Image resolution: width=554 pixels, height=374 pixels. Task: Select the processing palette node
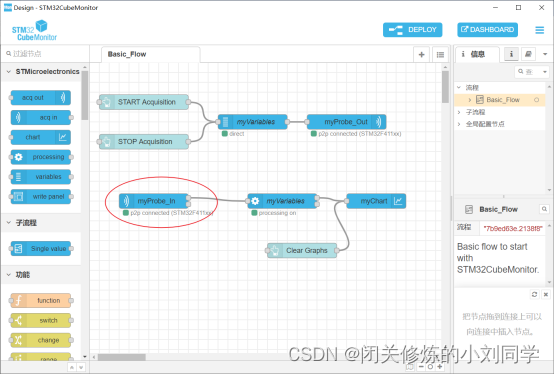pos(41,157)
